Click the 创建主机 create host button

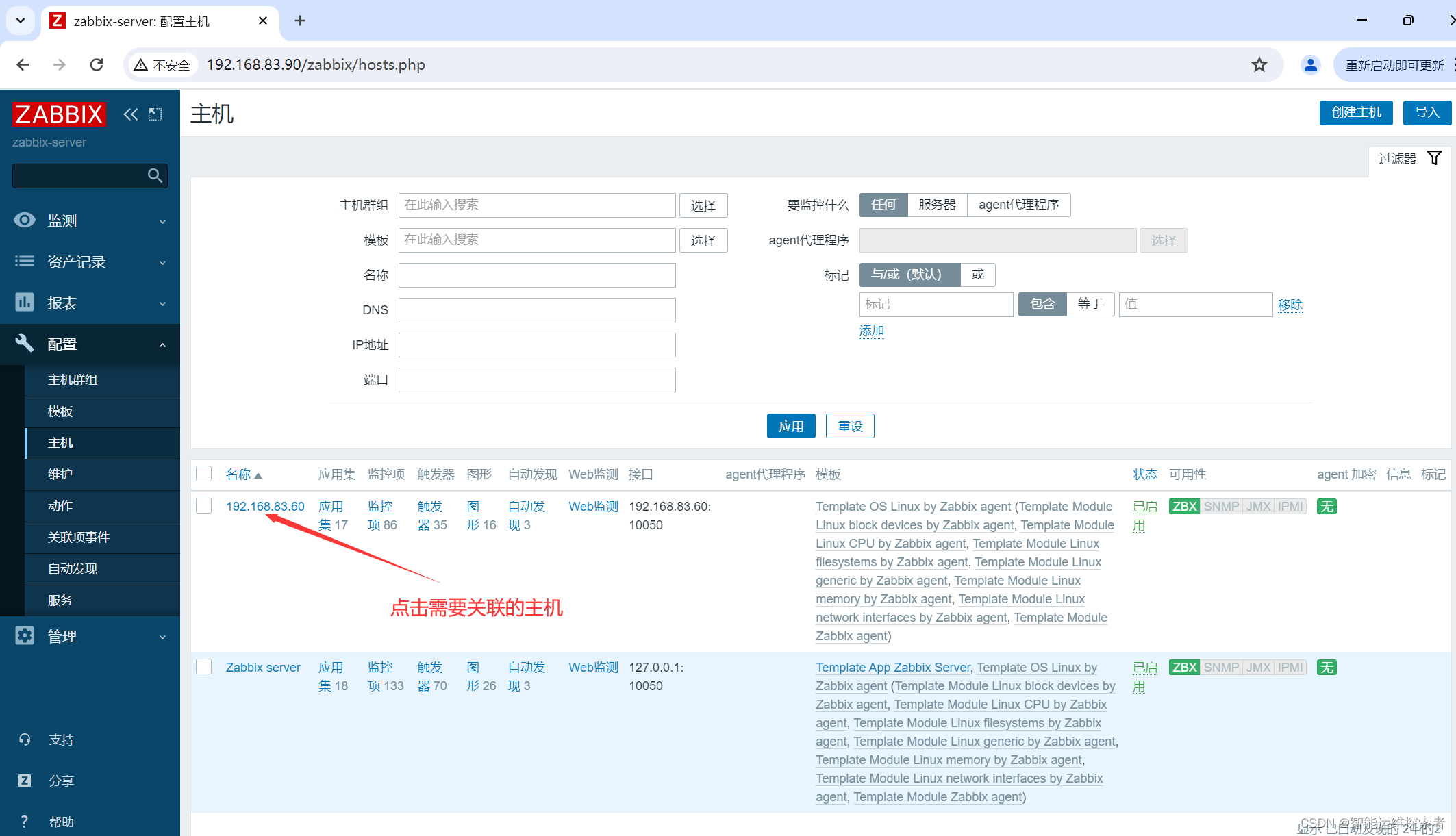[x=1355, y=113]
